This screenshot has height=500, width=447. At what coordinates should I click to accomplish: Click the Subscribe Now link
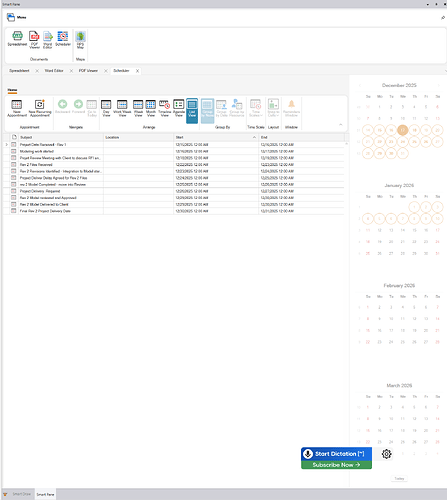point(336,465)
